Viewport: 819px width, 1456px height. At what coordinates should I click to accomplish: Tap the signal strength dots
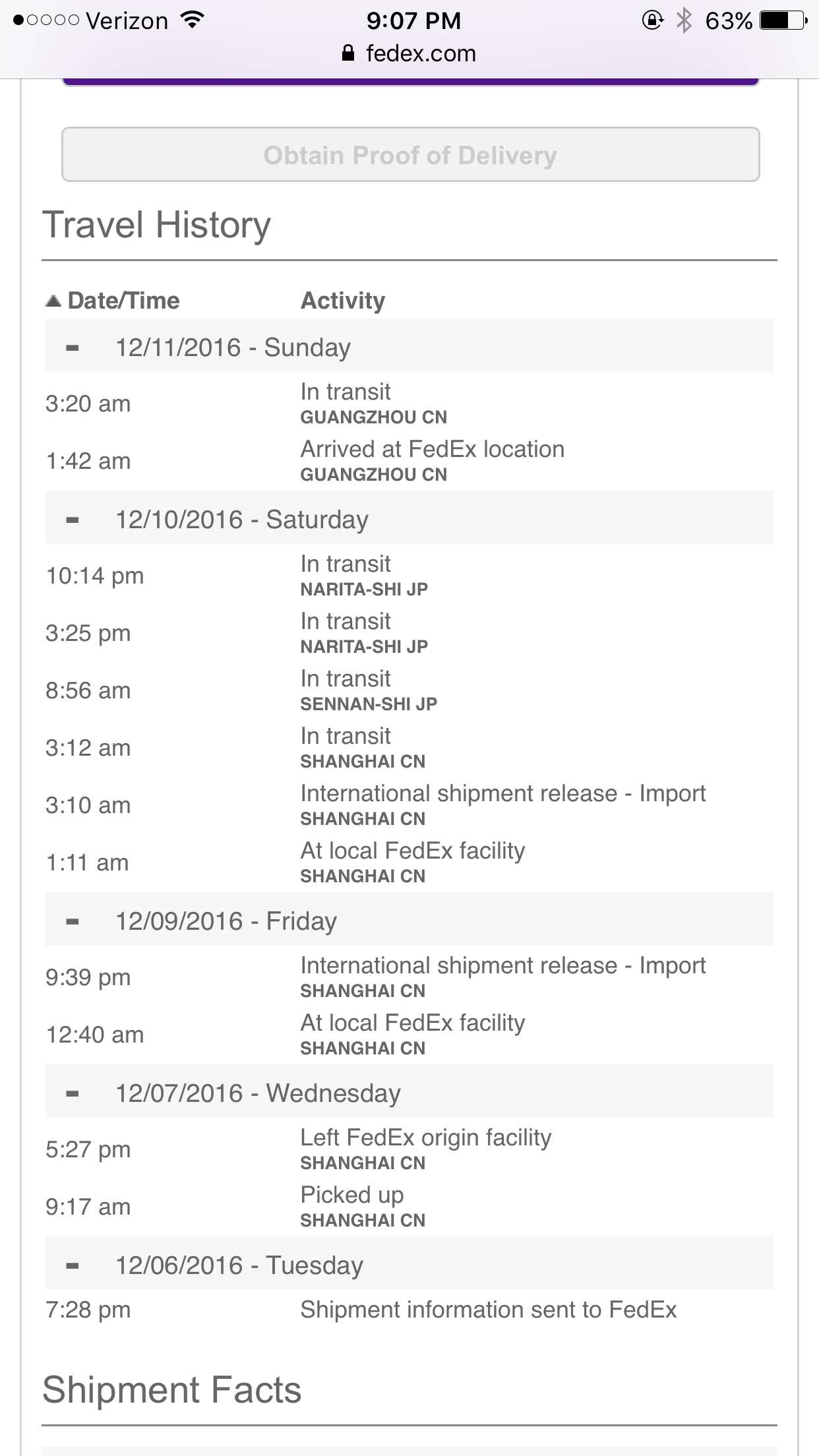46,20
